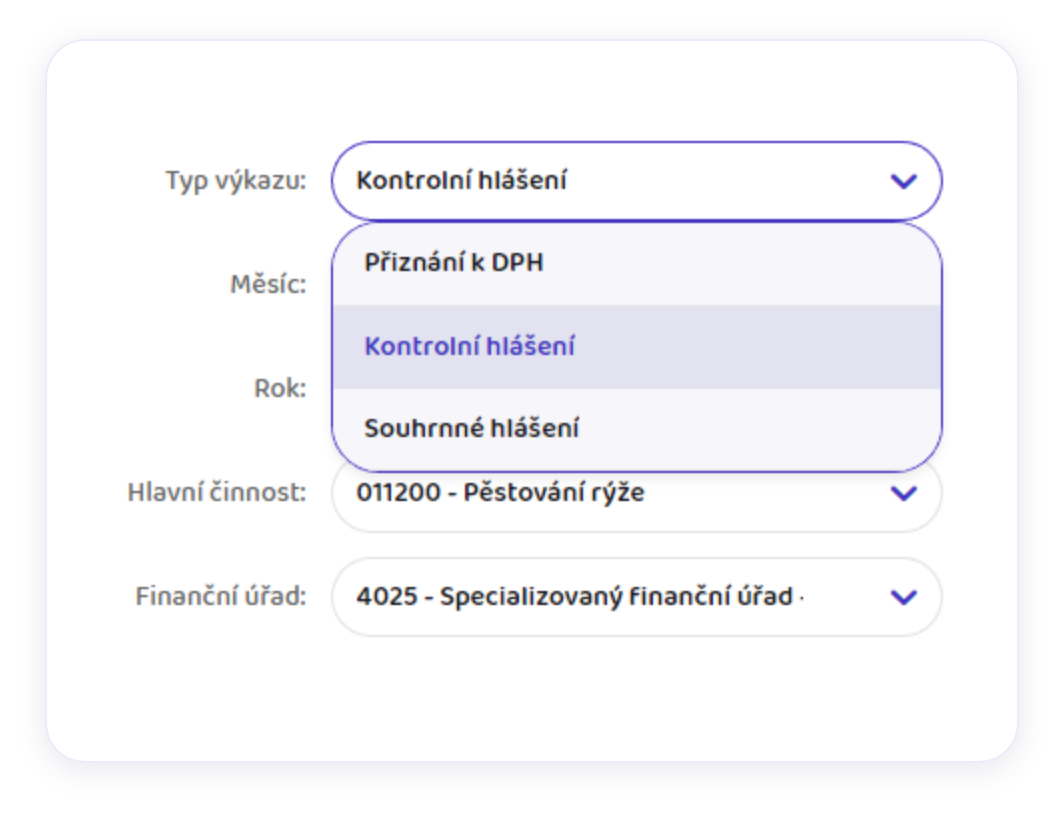
Task: Click the Typ výkazu label
Action: click(x=235, y=181)
